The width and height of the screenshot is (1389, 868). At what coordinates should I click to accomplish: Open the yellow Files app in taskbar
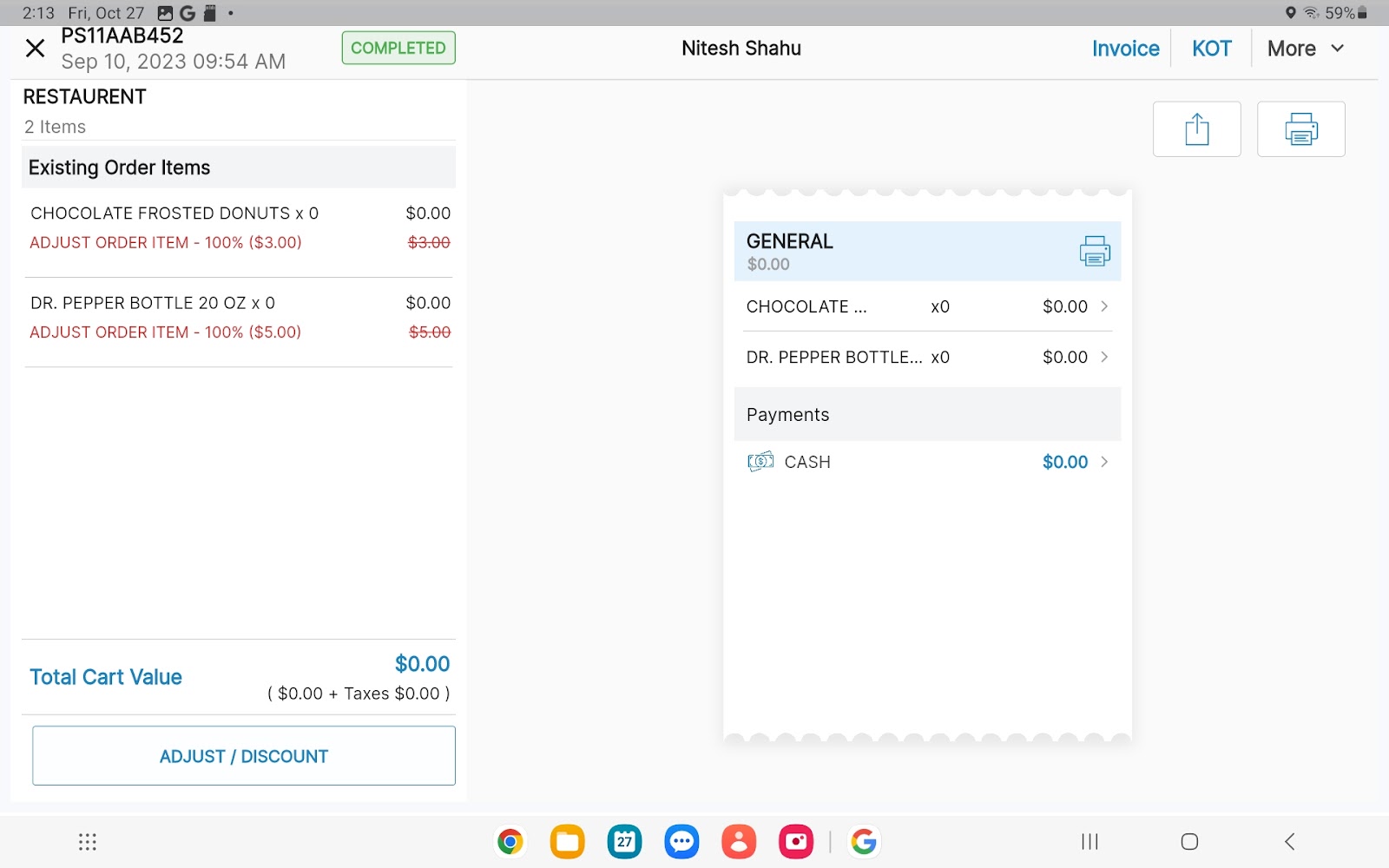[x=567, y=841]
